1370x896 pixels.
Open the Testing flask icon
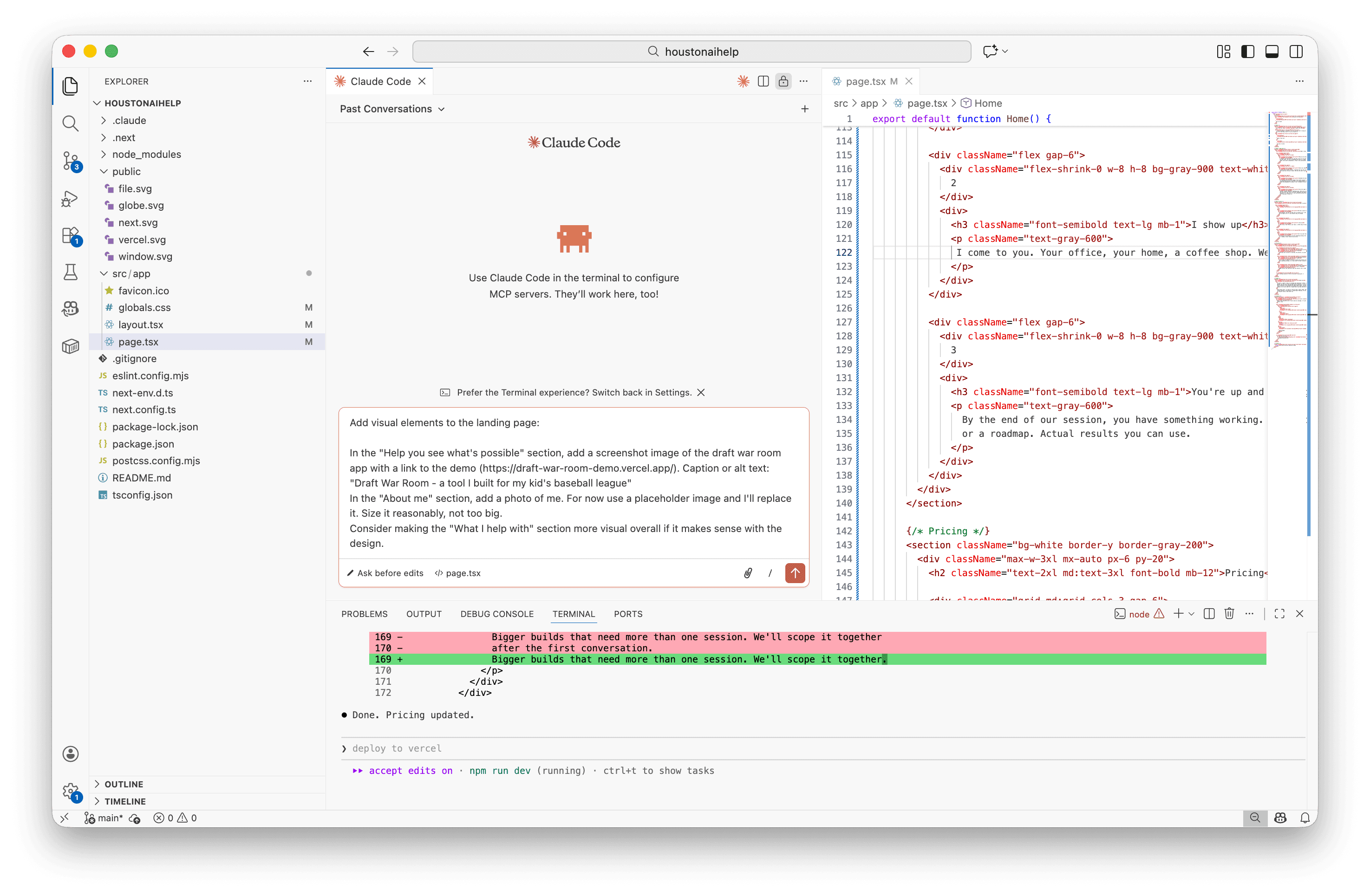(x=70, y=272)
